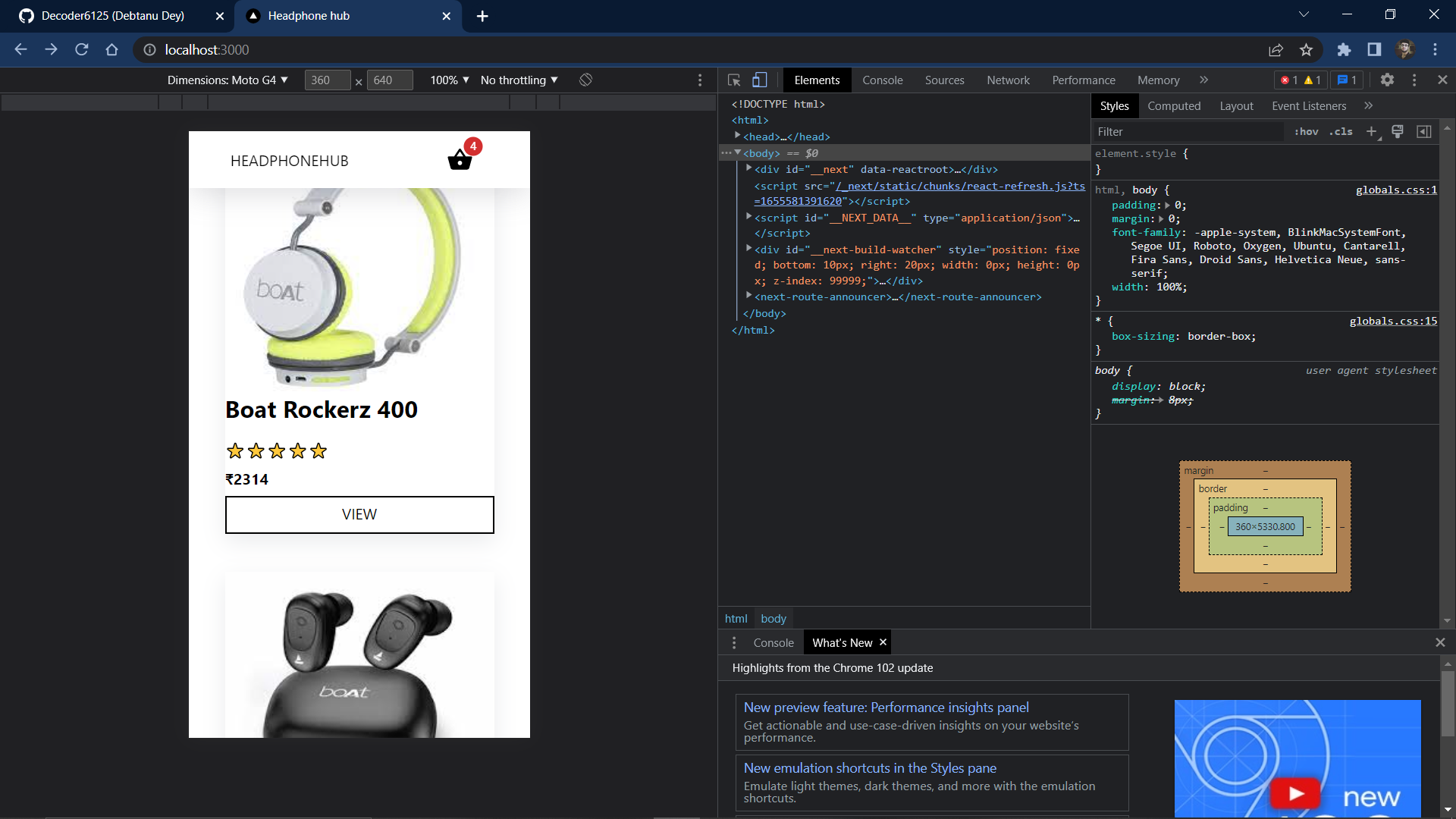Screen dimensions: 1456x819
Task: Click the rotate screen icon
Action: (585, 80)
